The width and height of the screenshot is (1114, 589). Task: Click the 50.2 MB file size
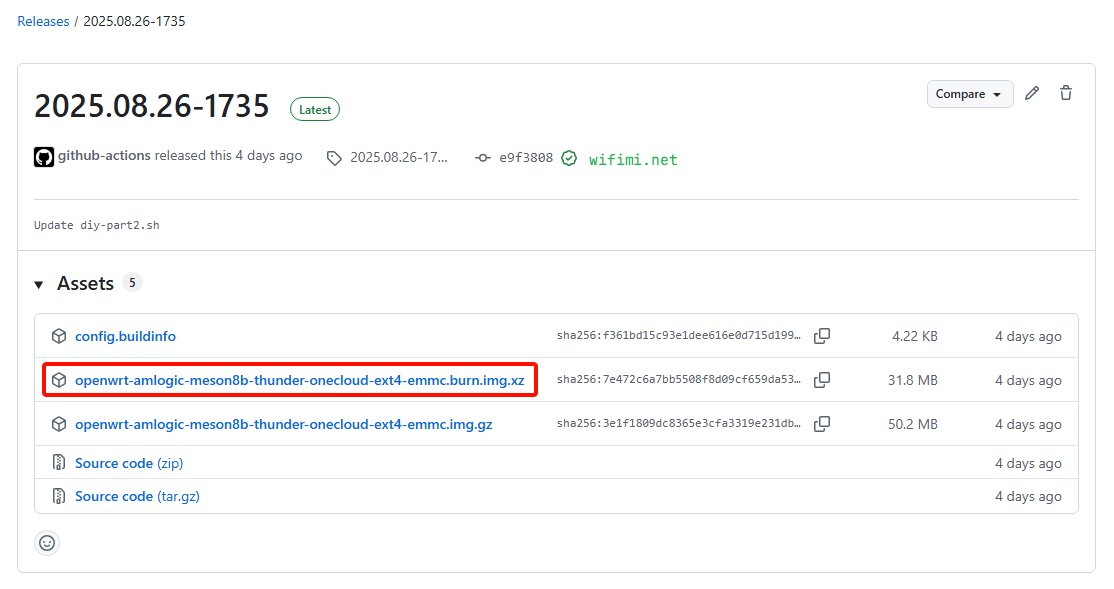912,424
